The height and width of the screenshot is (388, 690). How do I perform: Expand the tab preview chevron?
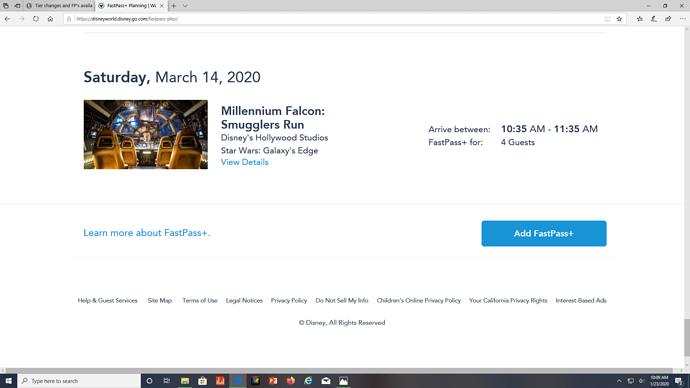[x=185, y=6]
